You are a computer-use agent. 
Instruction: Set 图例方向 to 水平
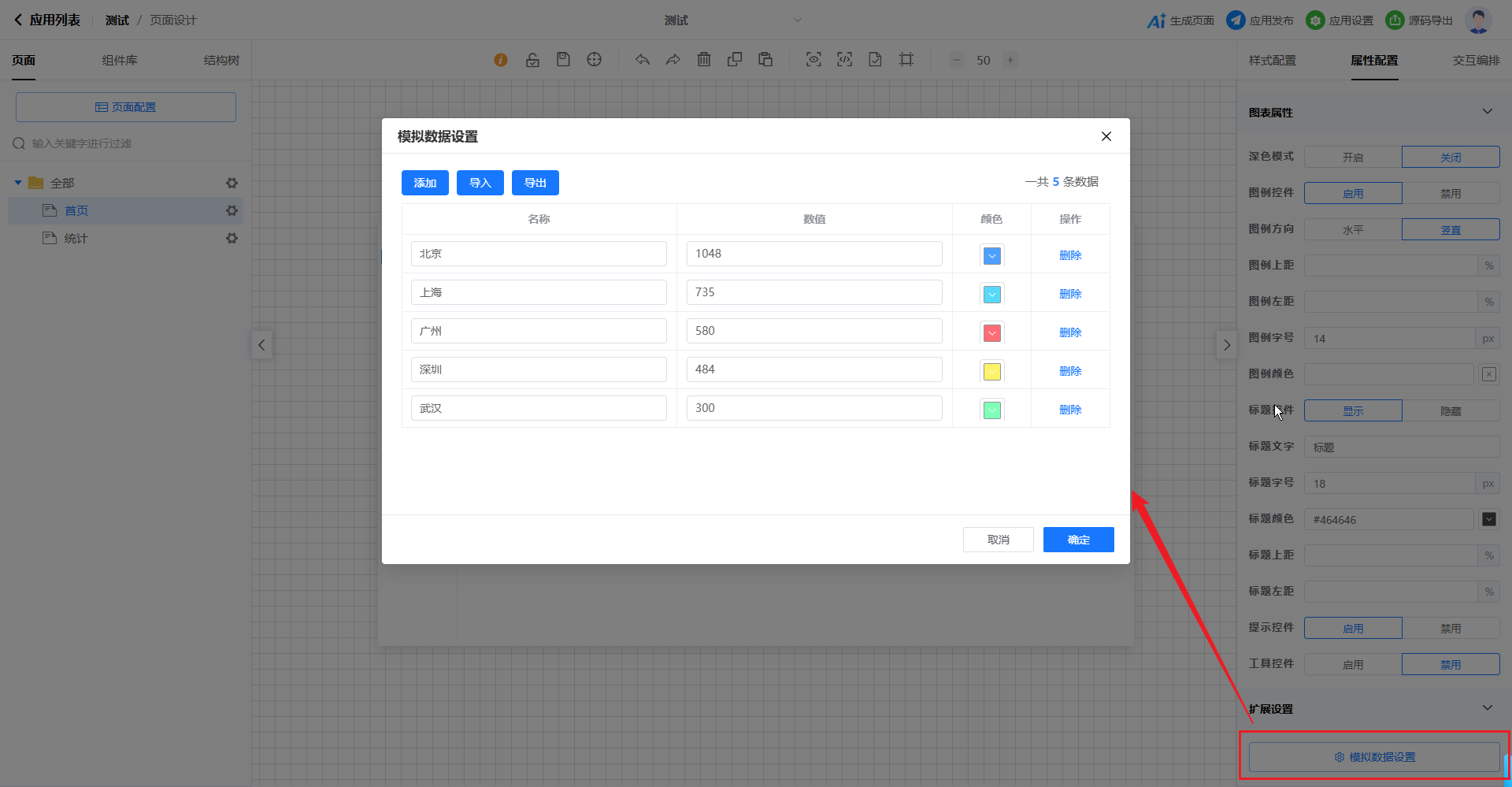click(1352, 230)
